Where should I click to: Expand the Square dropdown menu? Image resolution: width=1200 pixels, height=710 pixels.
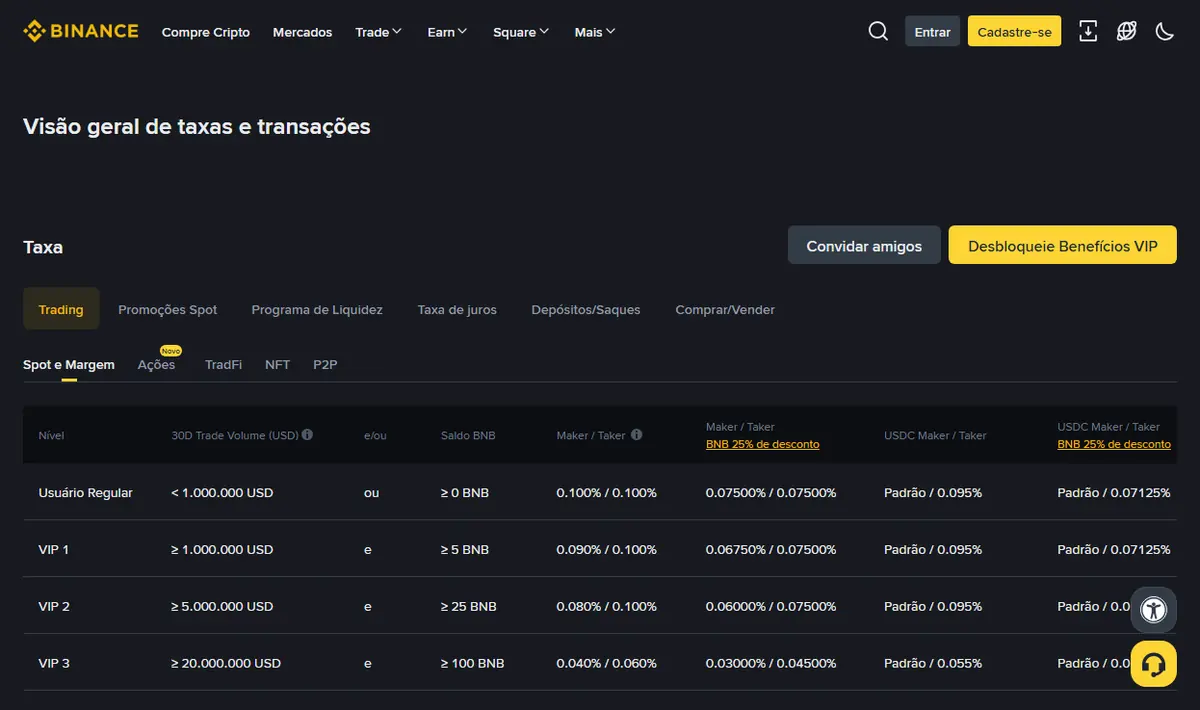pyautogui.click(x=521, y=32)
